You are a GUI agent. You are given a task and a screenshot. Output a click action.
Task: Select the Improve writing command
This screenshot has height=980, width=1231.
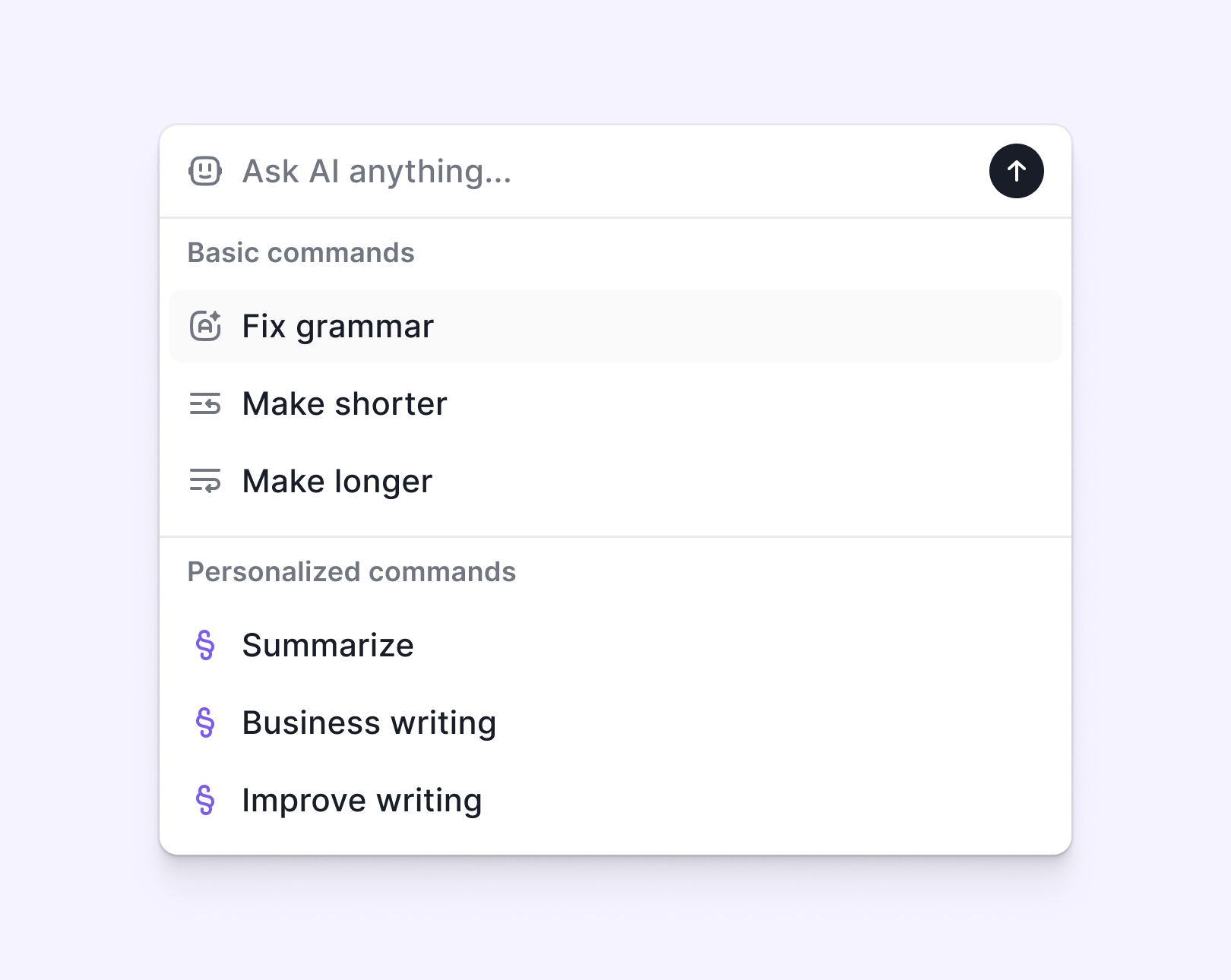[x=362, y=800]
